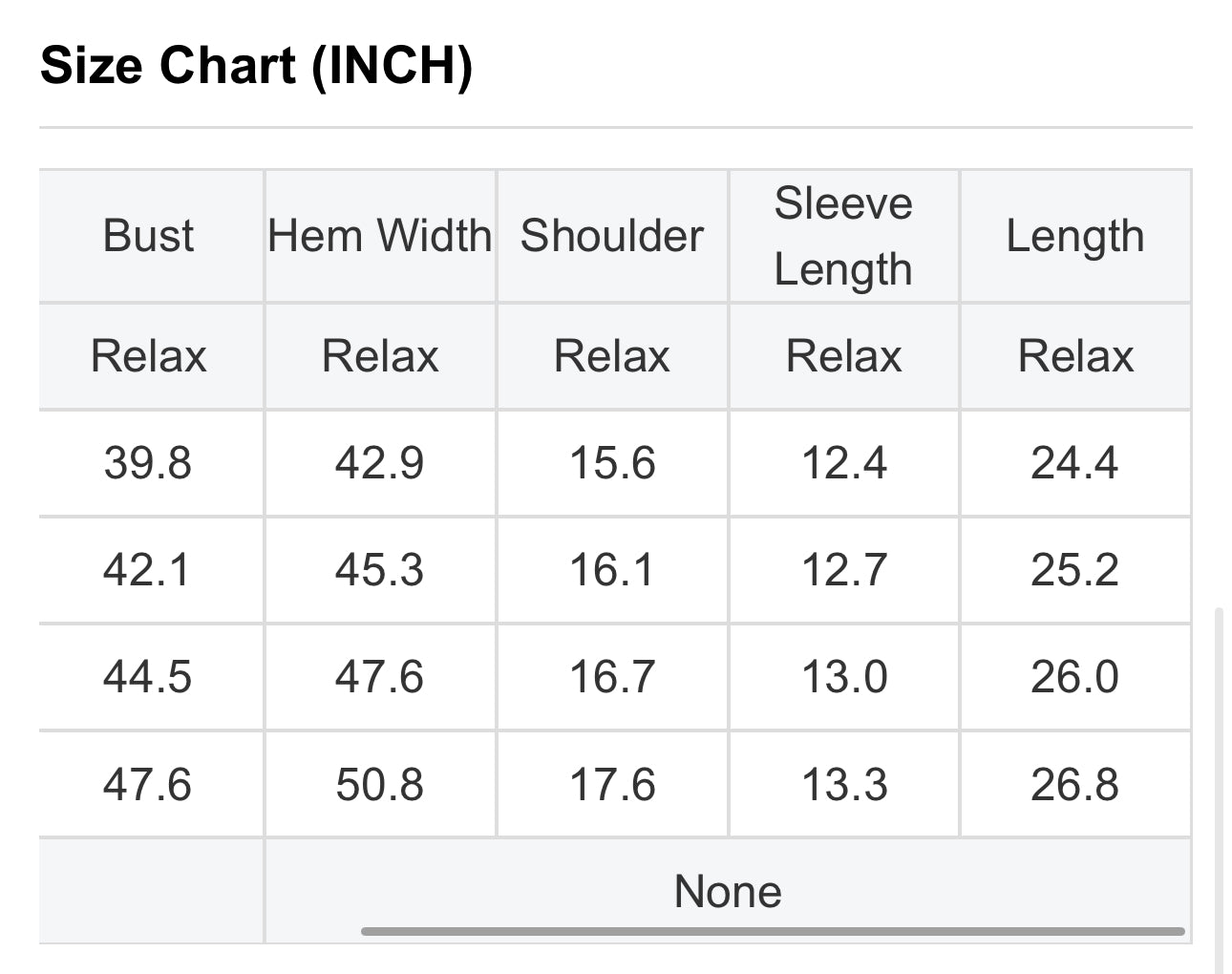Click the Length column header

tap(1075, 236)
